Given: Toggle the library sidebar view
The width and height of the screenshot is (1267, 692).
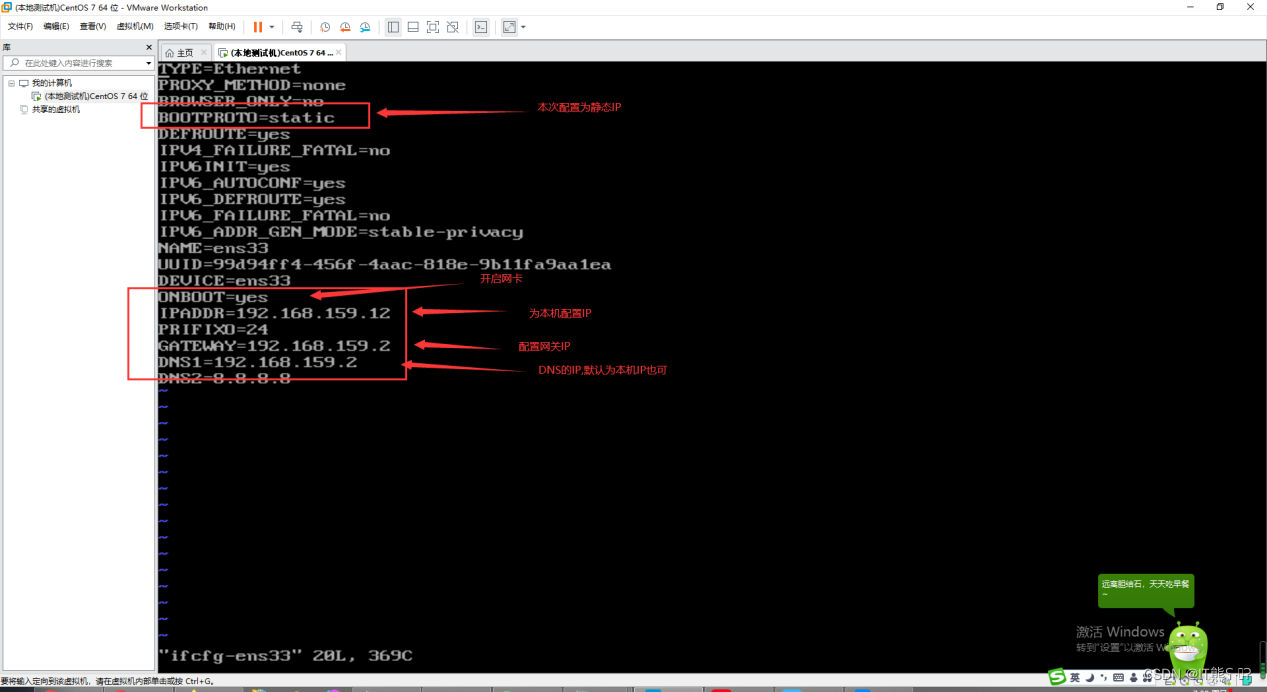Looking at the screenshot, I should click(393, 27).
